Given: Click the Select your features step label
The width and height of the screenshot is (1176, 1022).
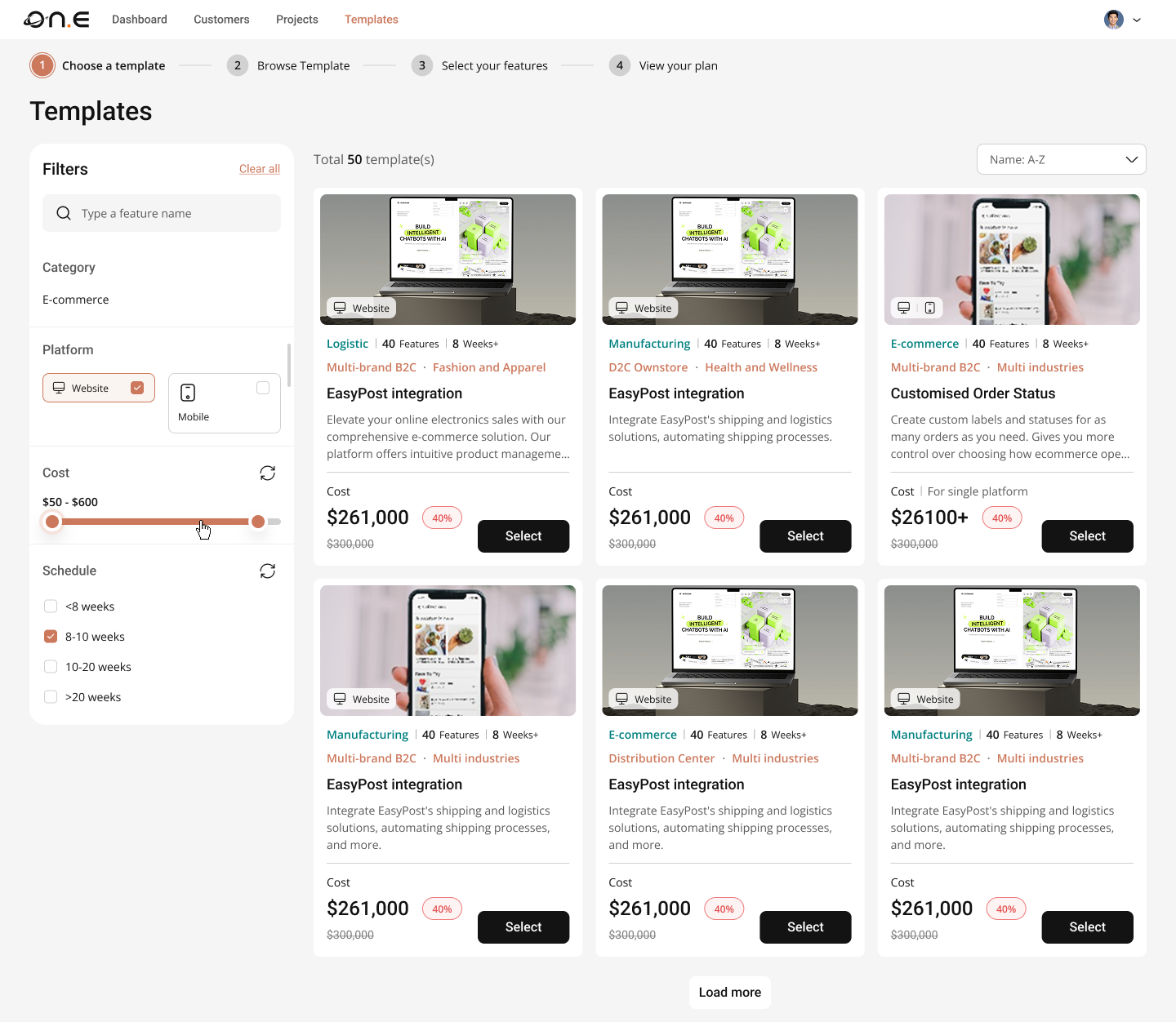Looking at the screenshot, I should 495,65.
